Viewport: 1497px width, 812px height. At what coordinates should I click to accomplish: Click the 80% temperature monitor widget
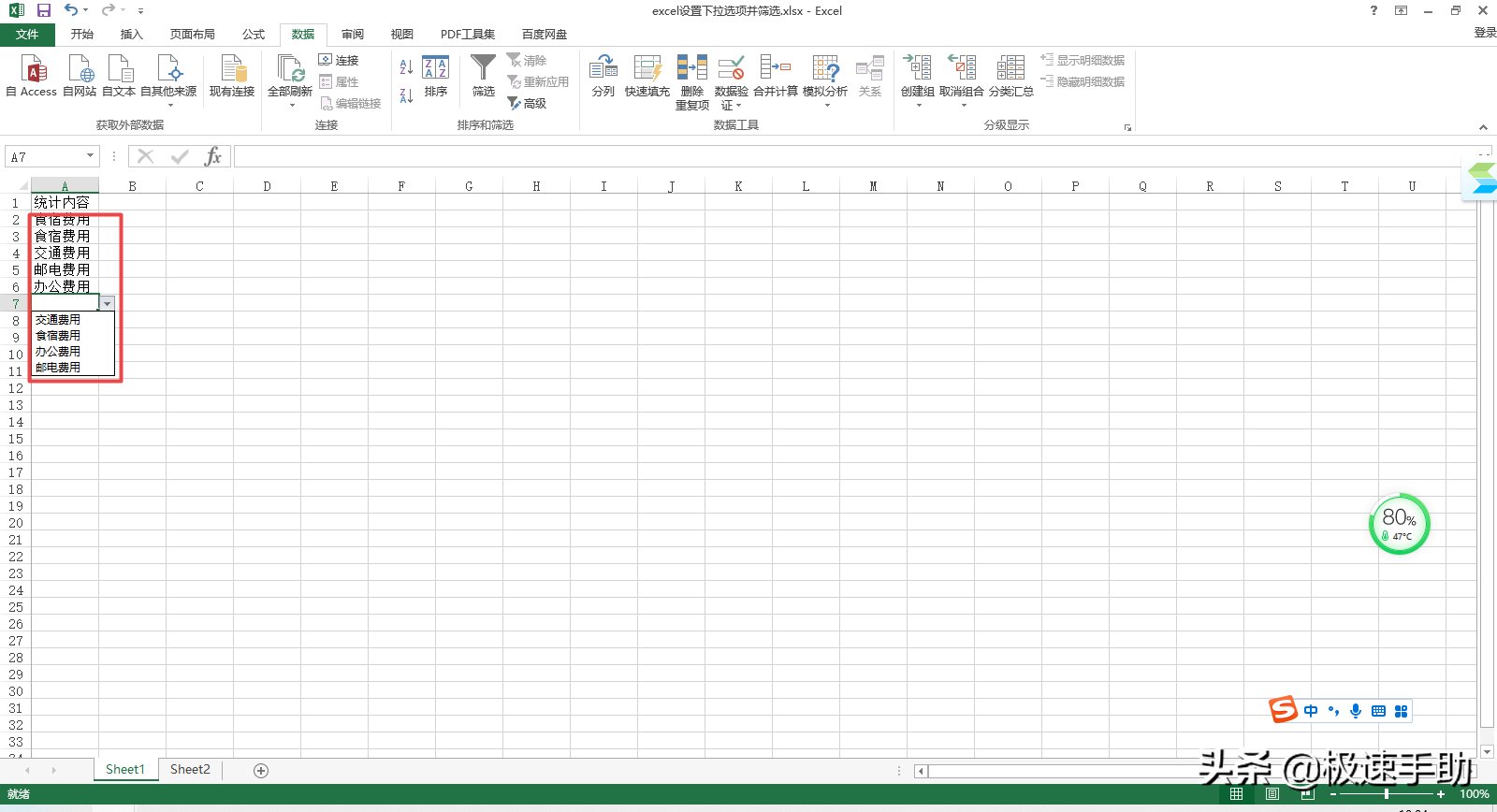(1400, 524)
